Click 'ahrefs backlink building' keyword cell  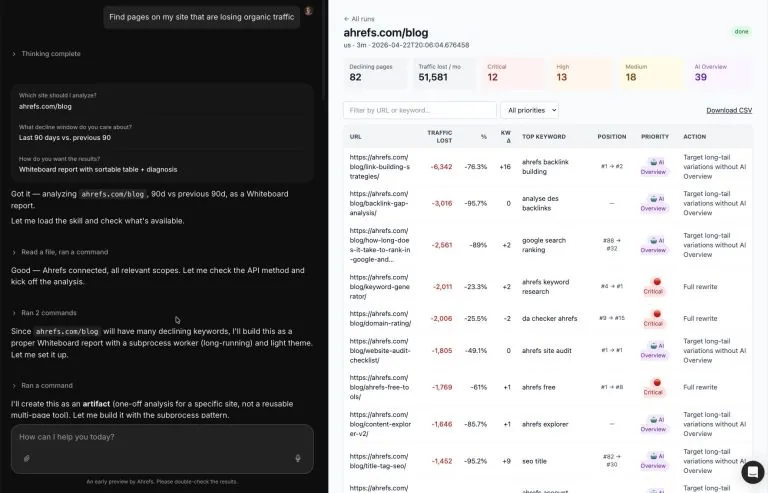click(545, 167)
